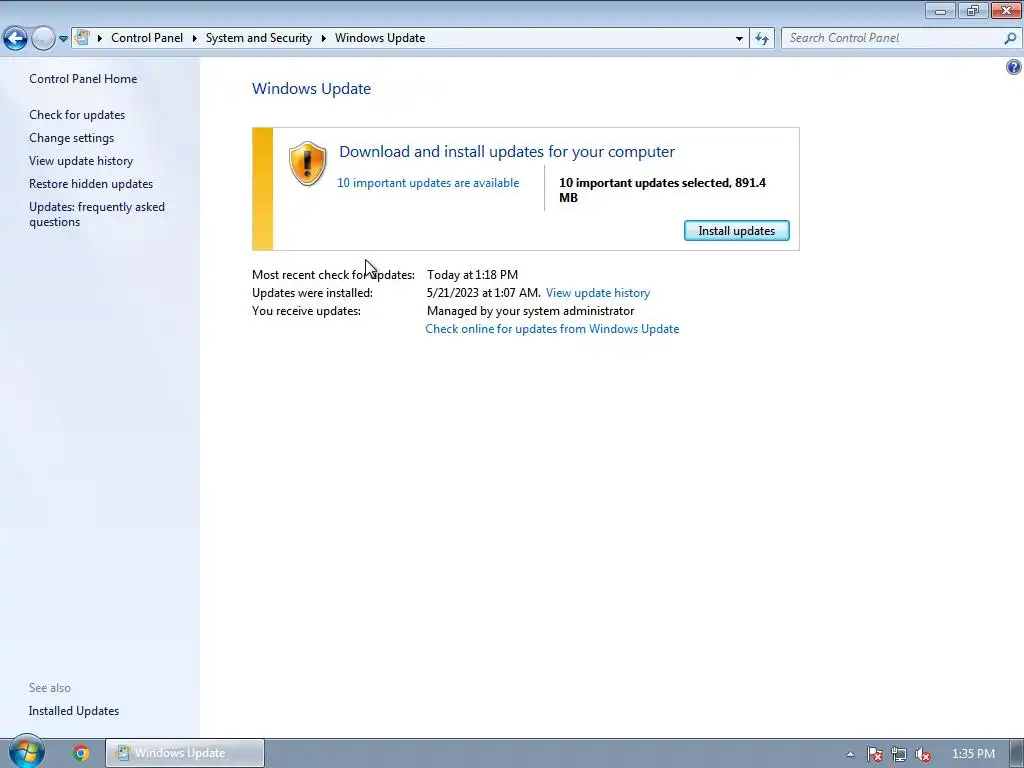This screenshot has height=768, width=1024.
Task: Open the address bar history dropdown
Action: coord(739,39)
